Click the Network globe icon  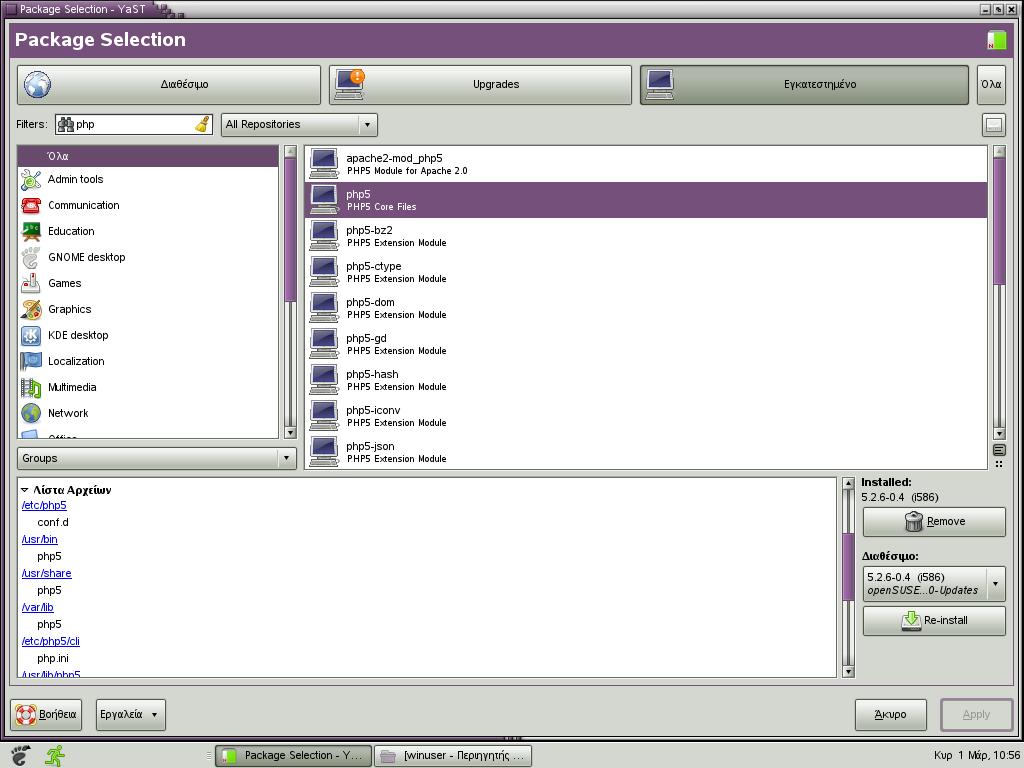(x=31, y=413)
